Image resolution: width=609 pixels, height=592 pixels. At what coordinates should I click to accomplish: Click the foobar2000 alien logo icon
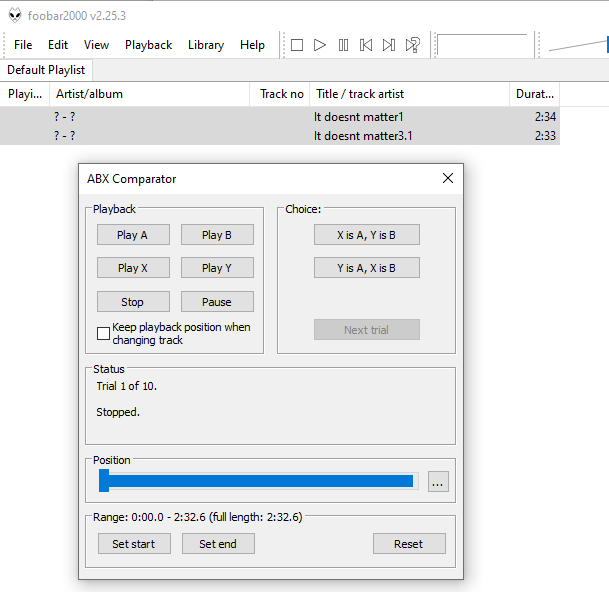(15, 15)
